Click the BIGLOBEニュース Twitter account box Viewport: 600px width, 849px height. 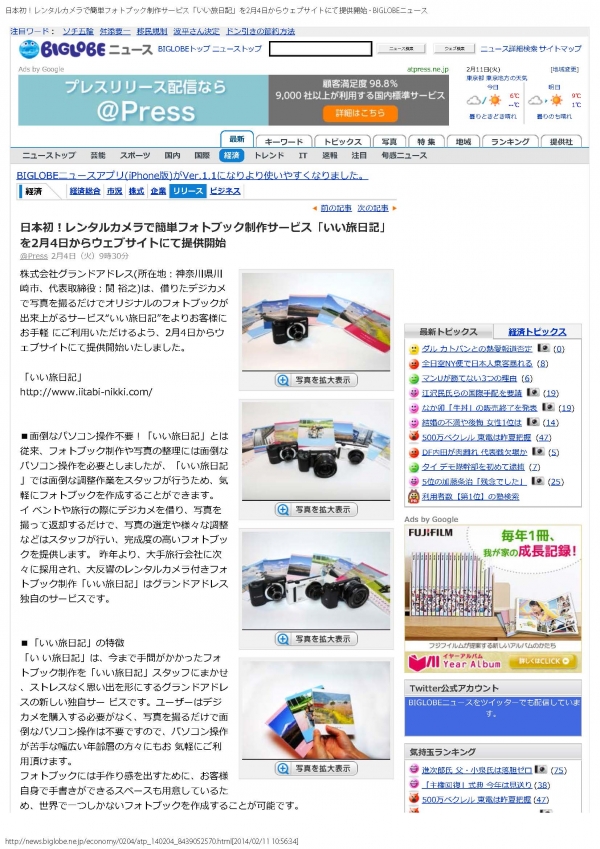(x=493, y=715)
